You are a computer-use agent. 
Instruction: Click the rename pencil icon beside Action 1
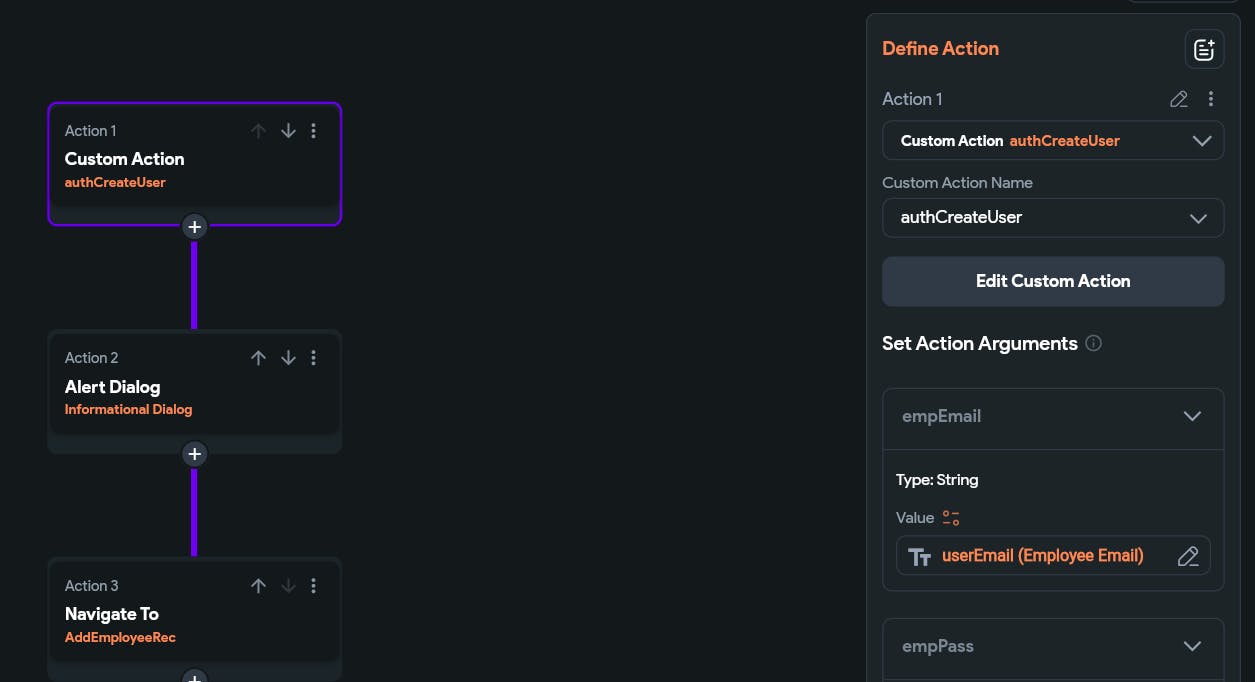pyautogui.click(x=1179, y=99)
